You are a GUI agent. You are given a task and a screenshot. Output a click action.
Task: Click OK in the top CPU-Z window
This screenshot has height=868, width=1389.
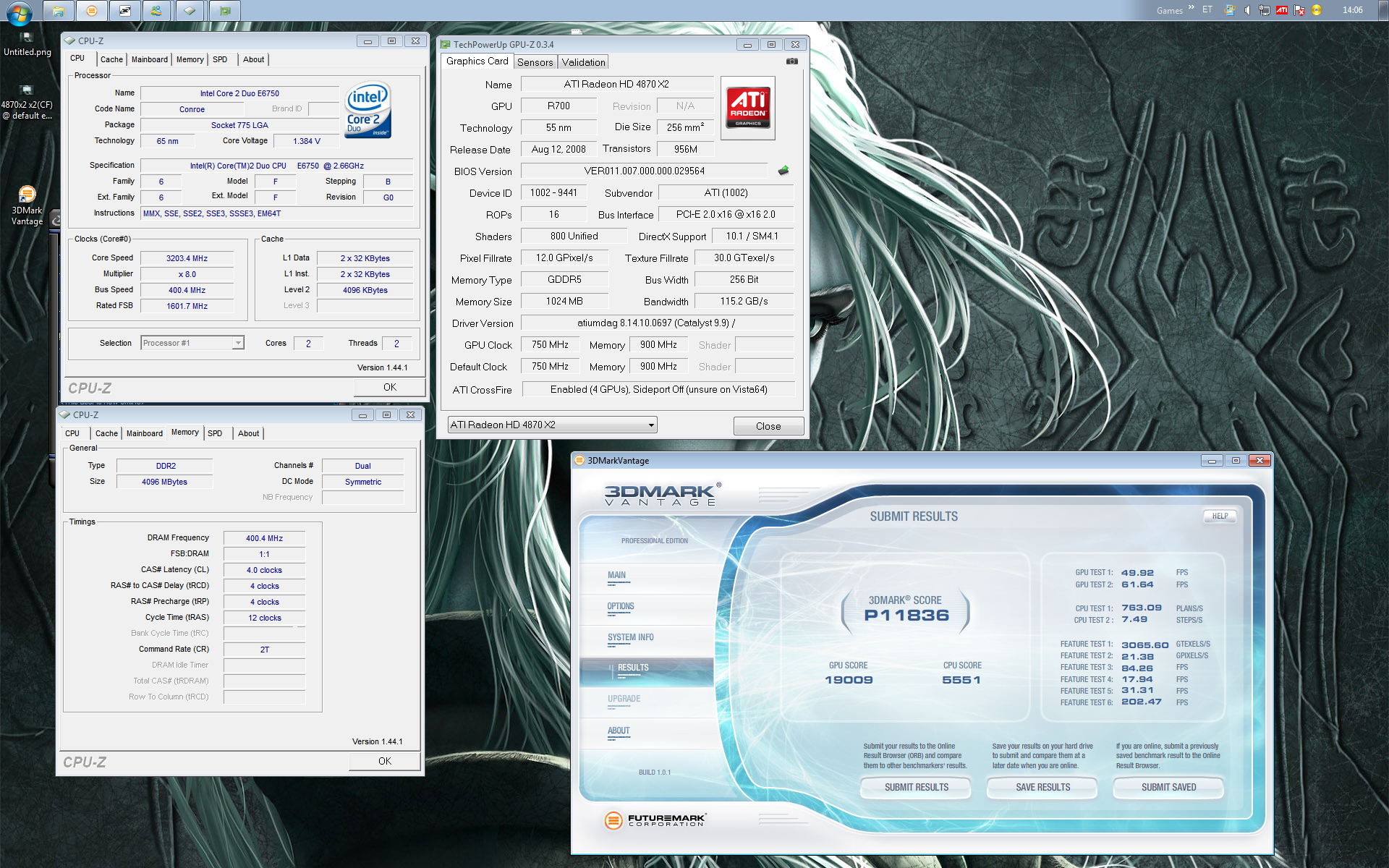pyautogui.click(x=389, y=387)
